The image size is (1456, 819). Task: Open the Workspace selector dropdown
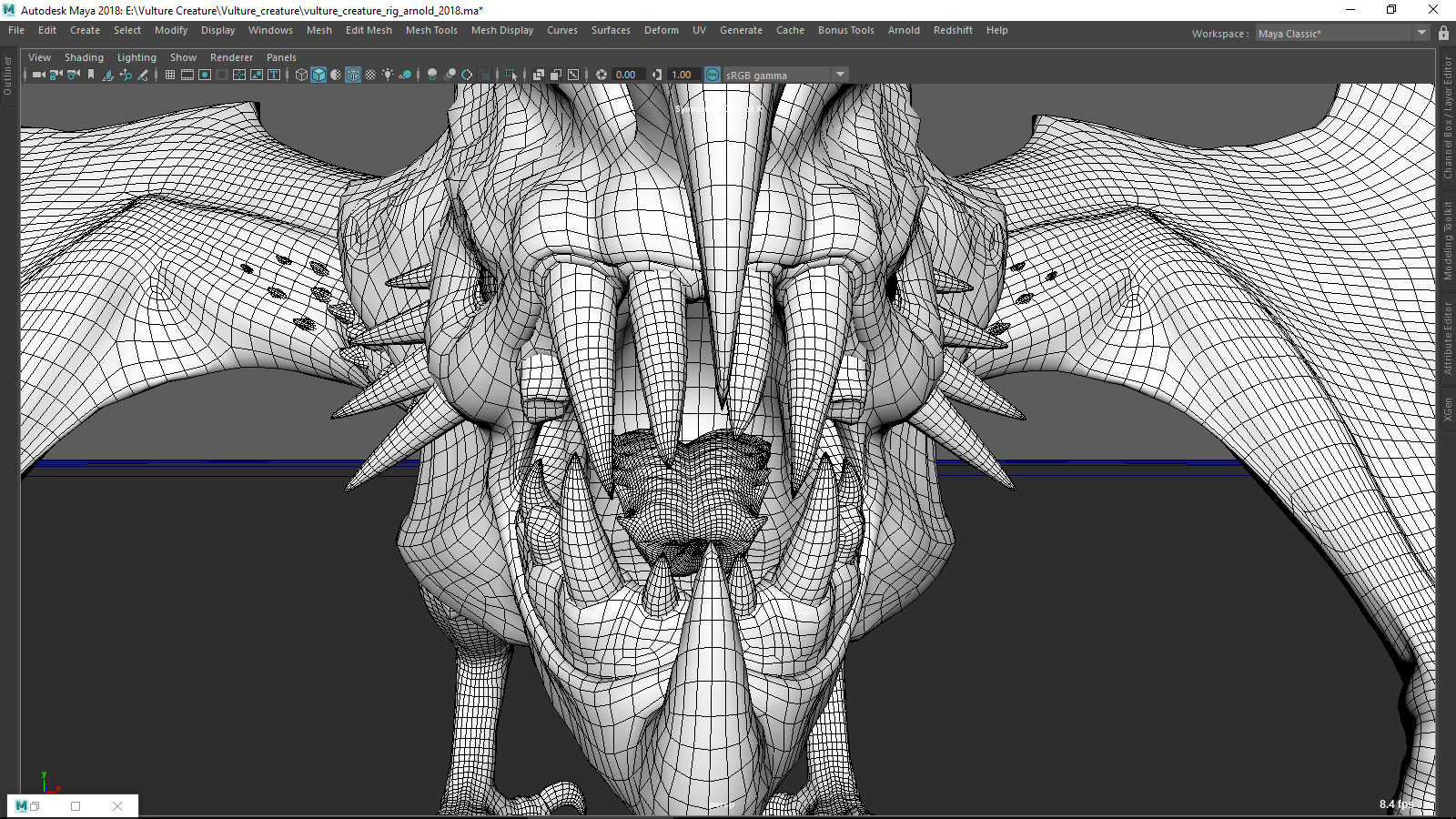click(x=1421, y=33)
